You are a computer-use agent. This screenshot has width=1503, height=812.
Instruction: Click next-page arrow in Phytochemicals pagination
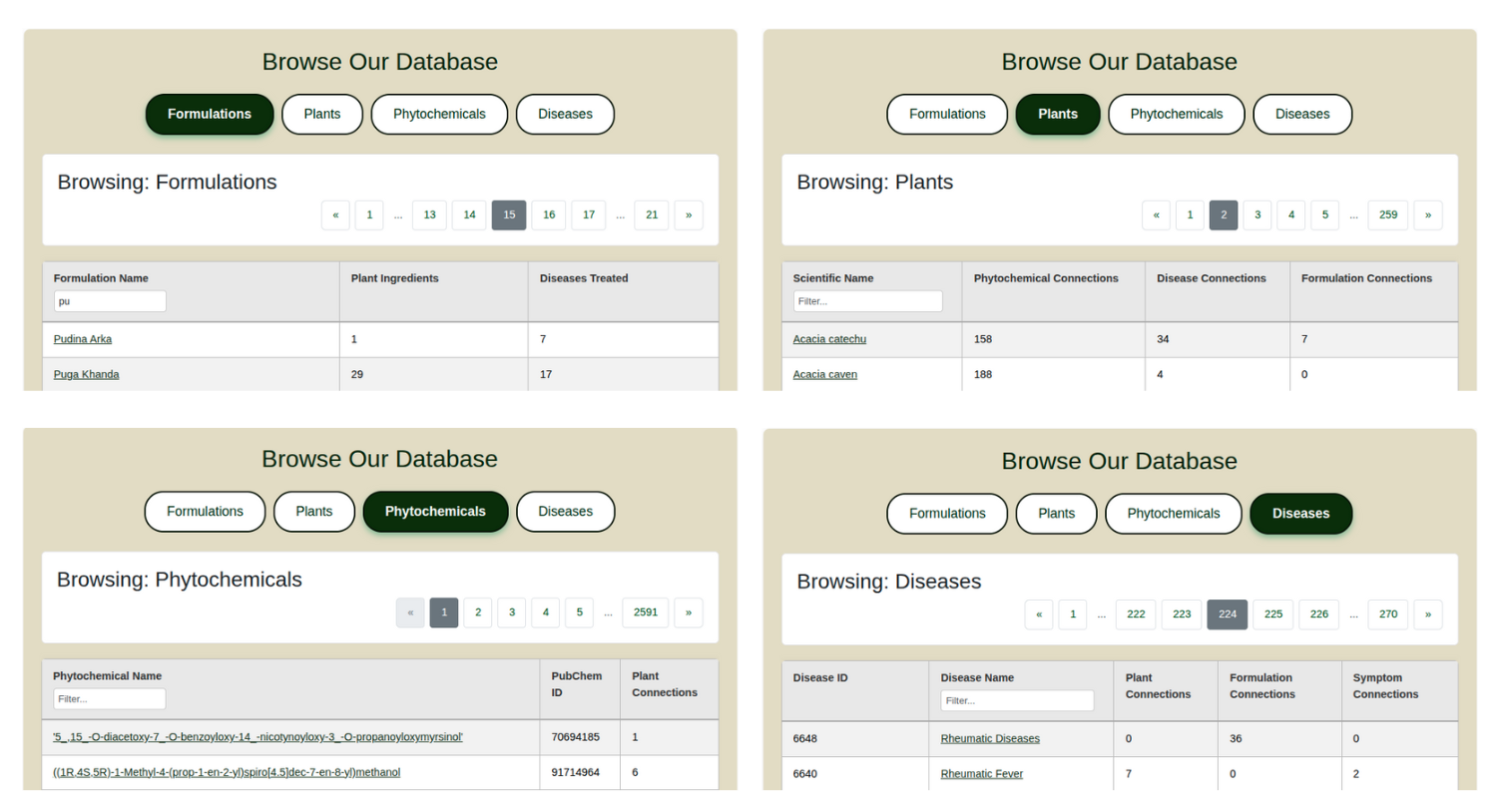coord(688,612)
